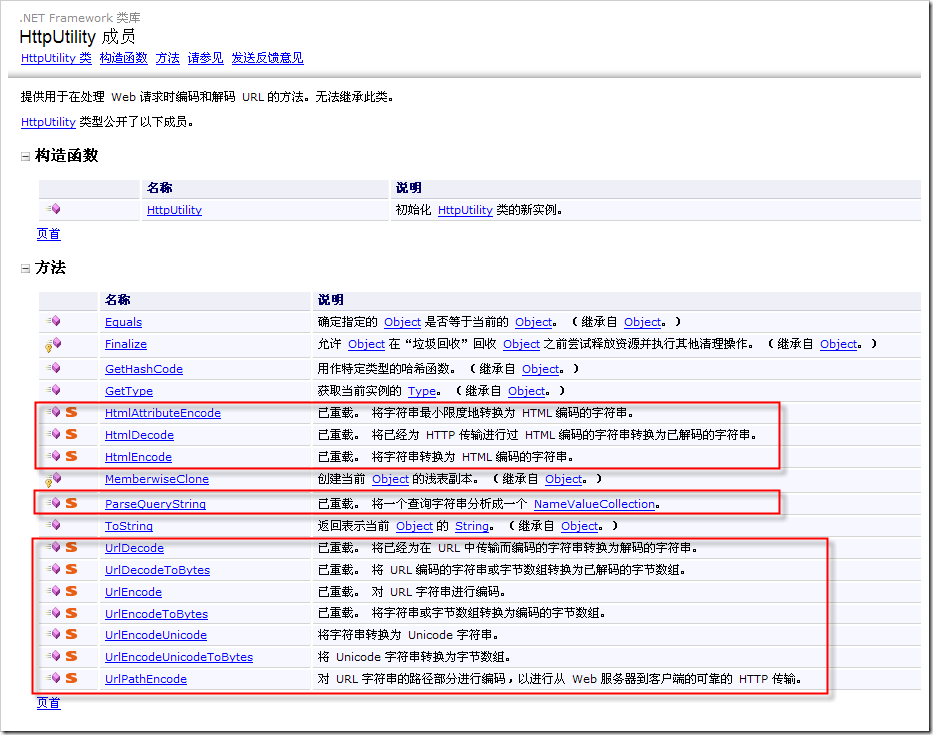
Task: Open the Equals method link
Action: pos(123,322)
